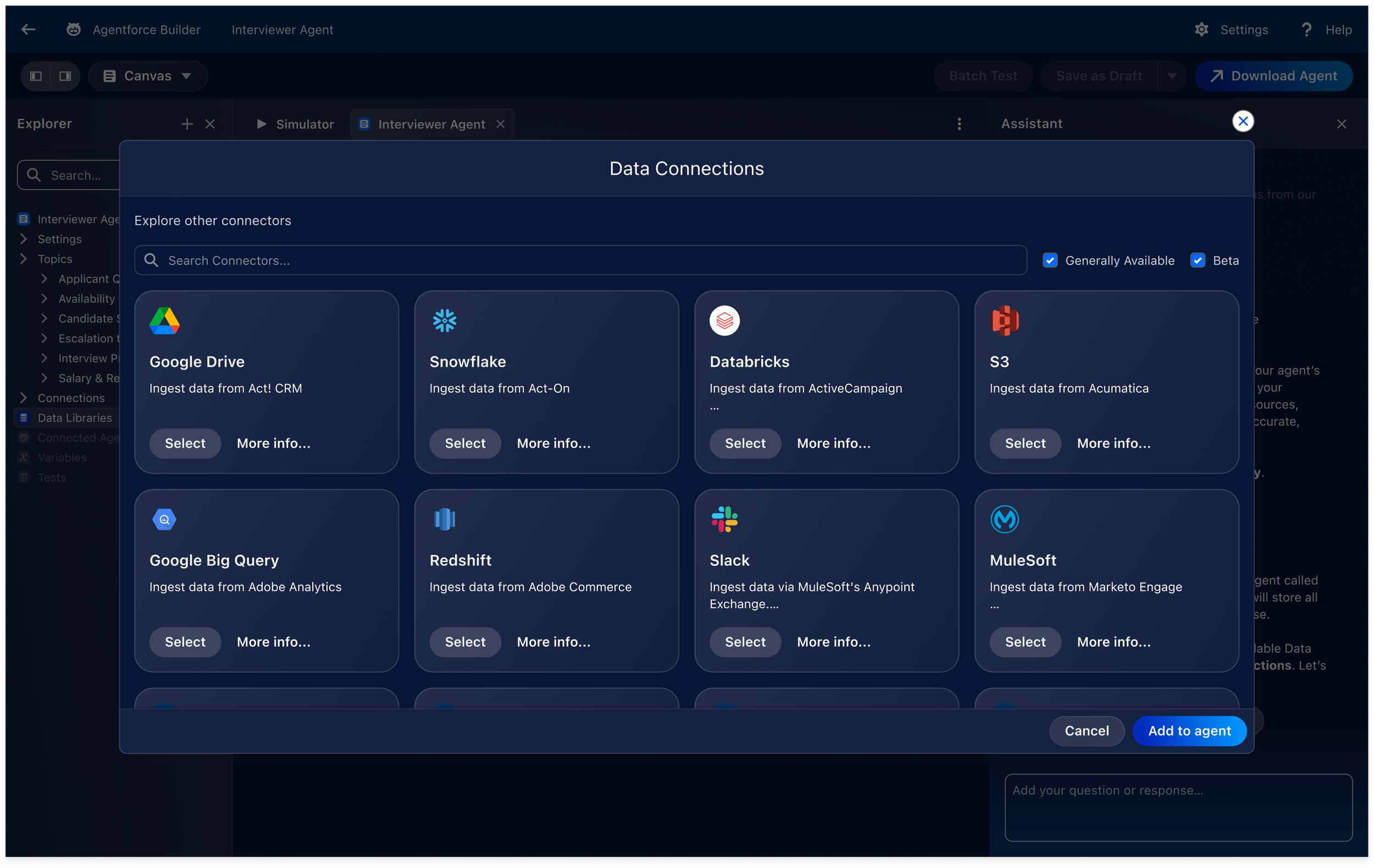Open Settings gear in the top bar
The image size is (1374, 868).
pyautogui.click(x=1201, y=30)
